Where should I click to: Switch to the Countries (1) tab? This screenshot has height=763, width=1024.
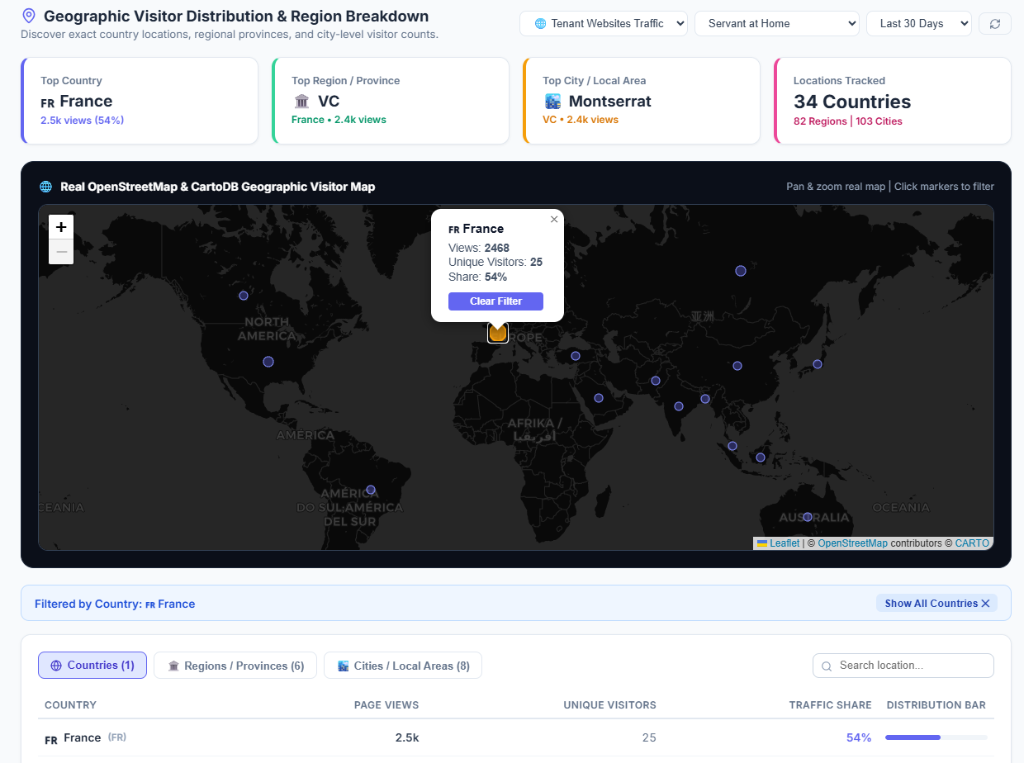click(x=92, y=665)
